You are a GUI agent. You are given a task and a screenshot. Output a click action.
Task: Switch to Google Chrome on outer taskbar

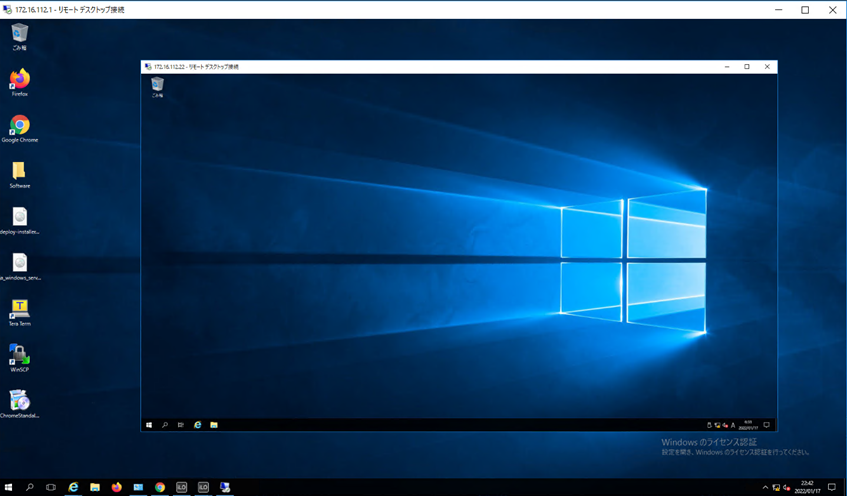[160, 487]
